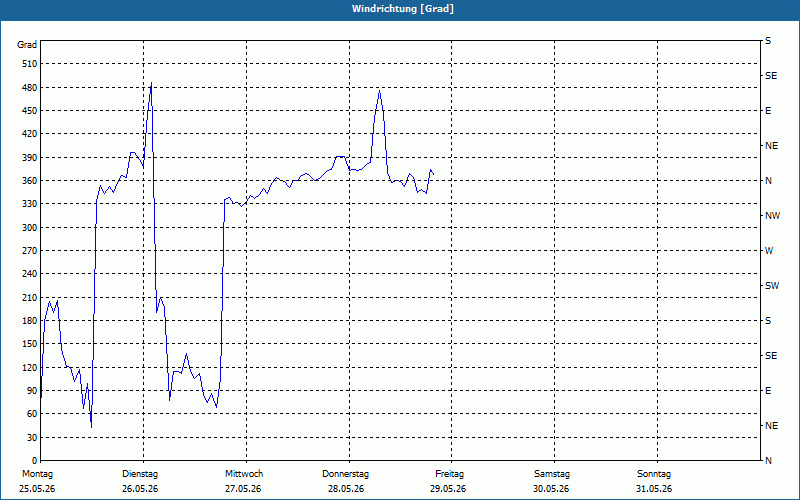Select the 30 value on the left axis

(x=32, y=438)
